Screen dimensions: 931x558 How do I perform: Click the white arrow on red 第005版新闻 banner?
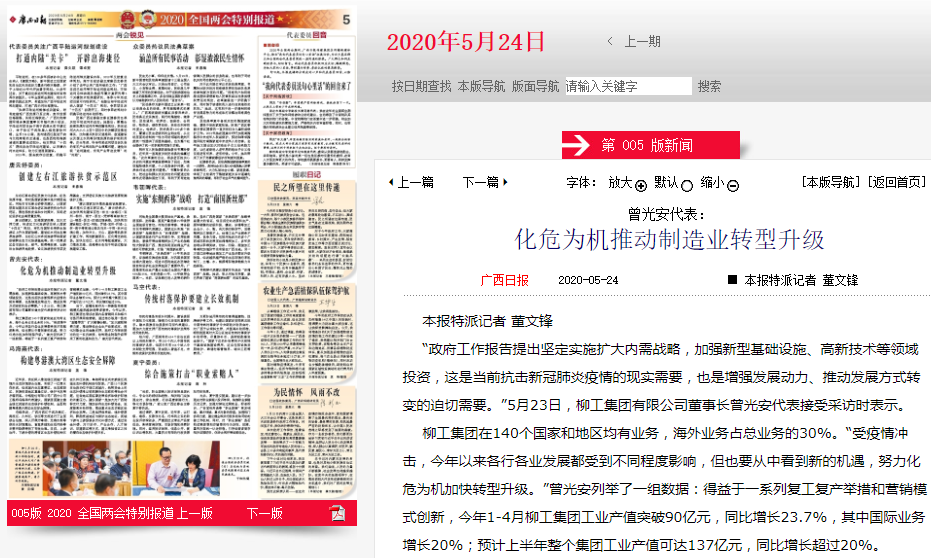578,146
